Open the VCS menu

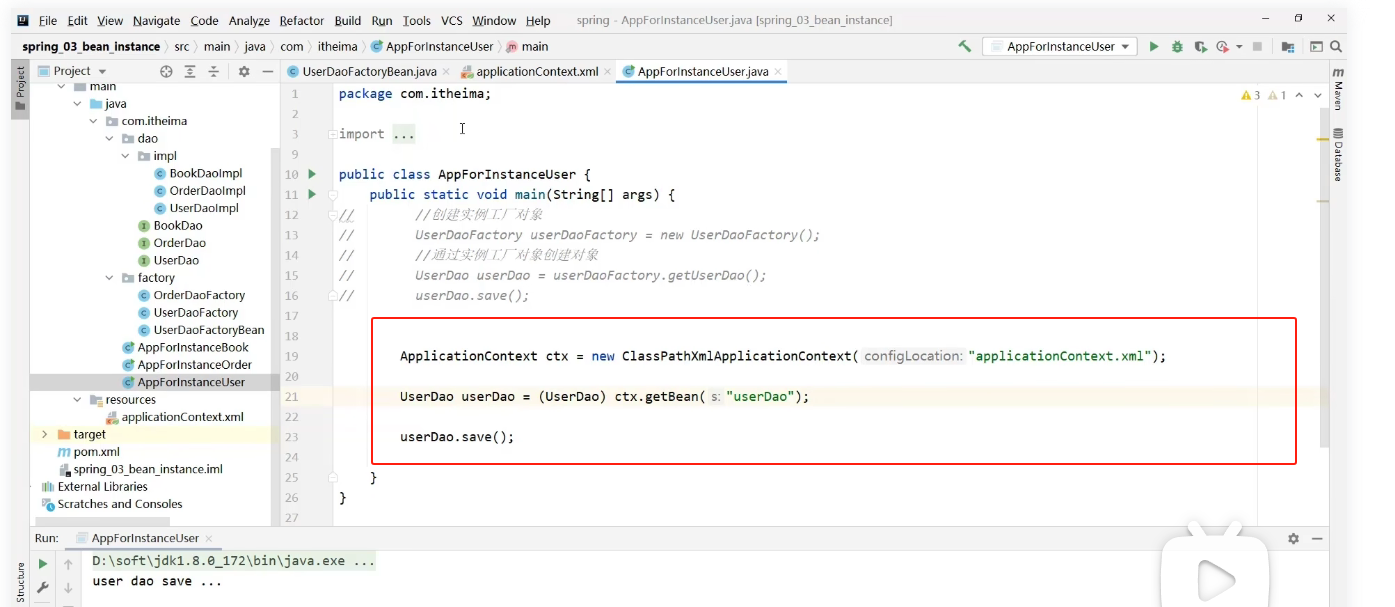coord(452,20)
